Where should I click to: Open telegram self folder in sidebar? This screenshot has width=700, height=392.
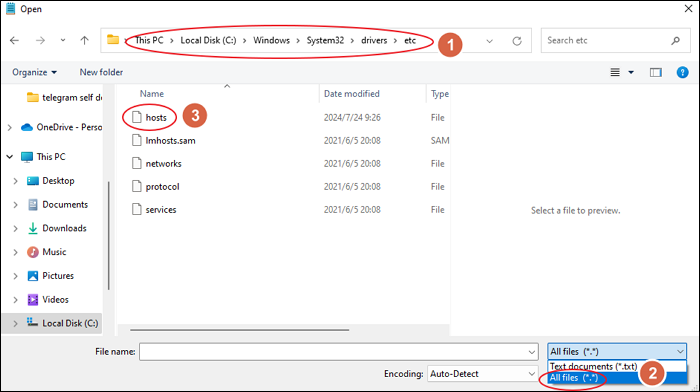[x=64, y=97]
